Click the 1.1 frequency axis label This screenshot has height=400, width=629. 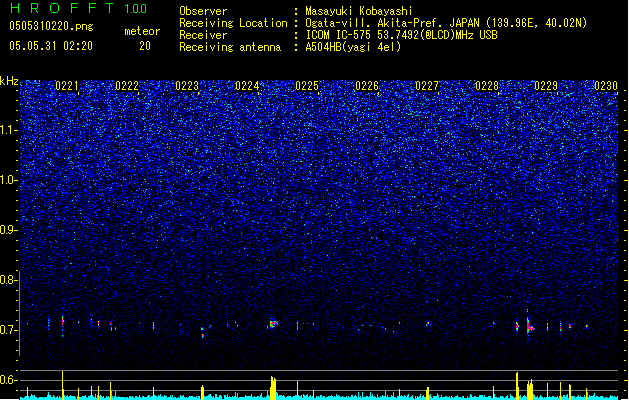click(x=9, y=130)
